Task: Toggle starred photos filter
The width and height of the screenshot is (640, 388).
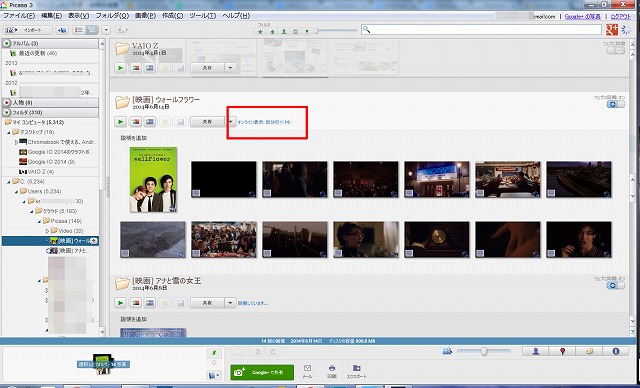Action: click(x=260, y=31)
